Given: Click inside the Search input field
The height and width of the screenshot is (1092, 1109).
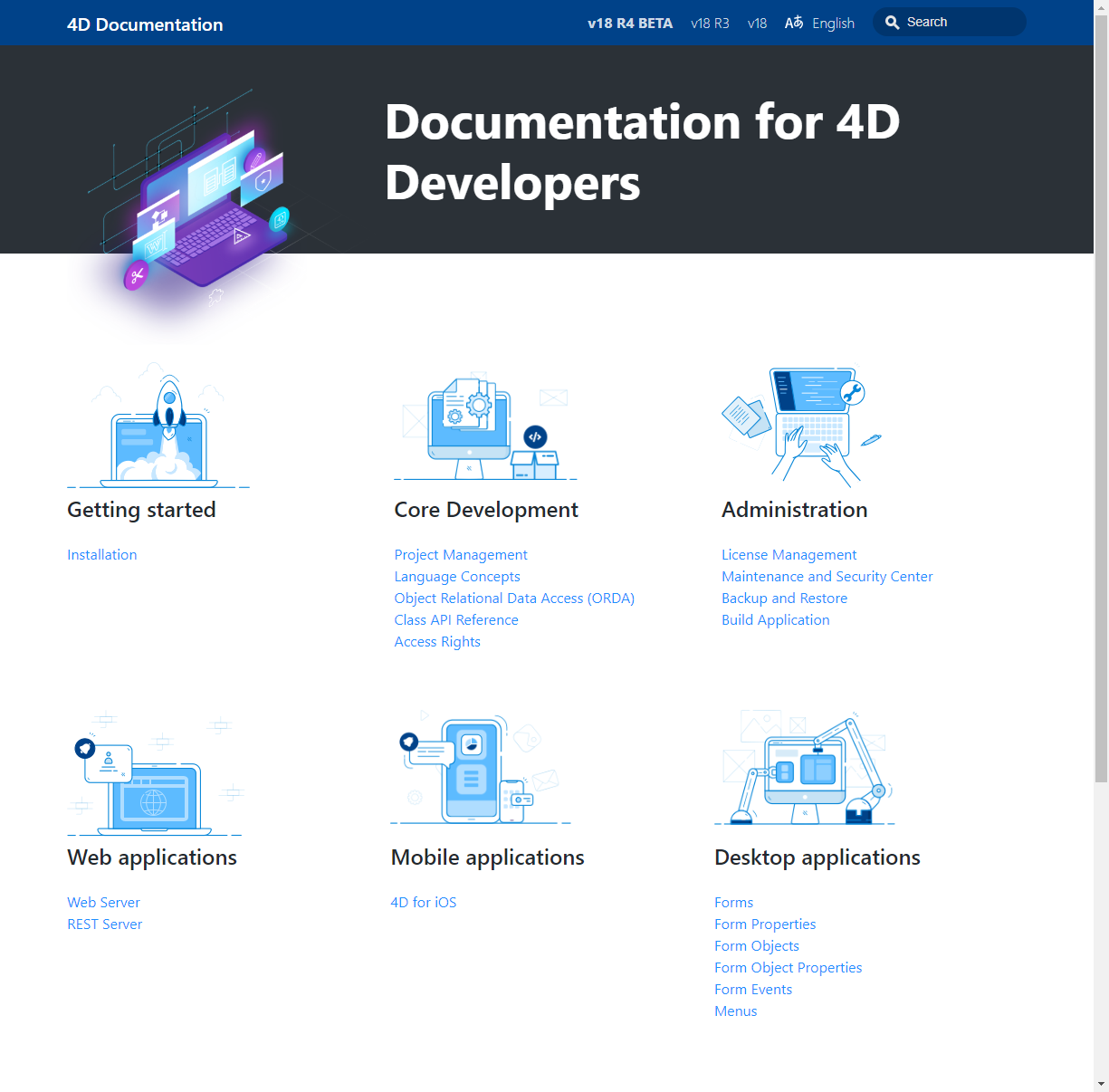Looking at the screenshot, I should (961, 23).
